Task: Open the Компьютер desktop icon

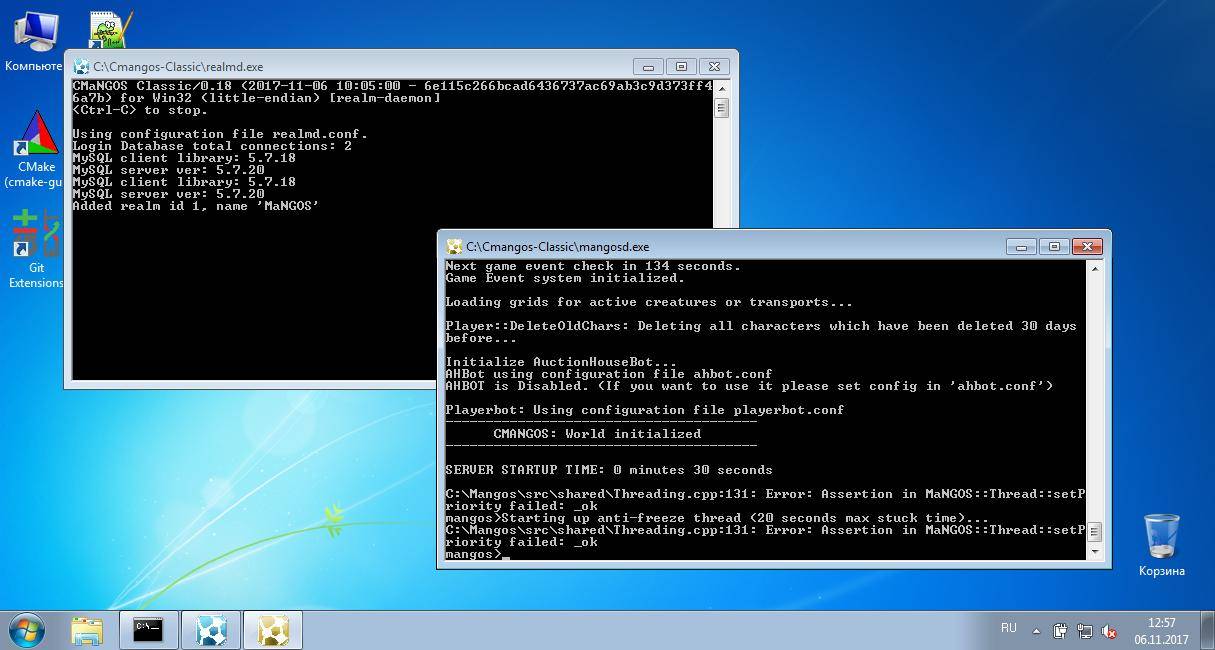Action: point(34,42)
